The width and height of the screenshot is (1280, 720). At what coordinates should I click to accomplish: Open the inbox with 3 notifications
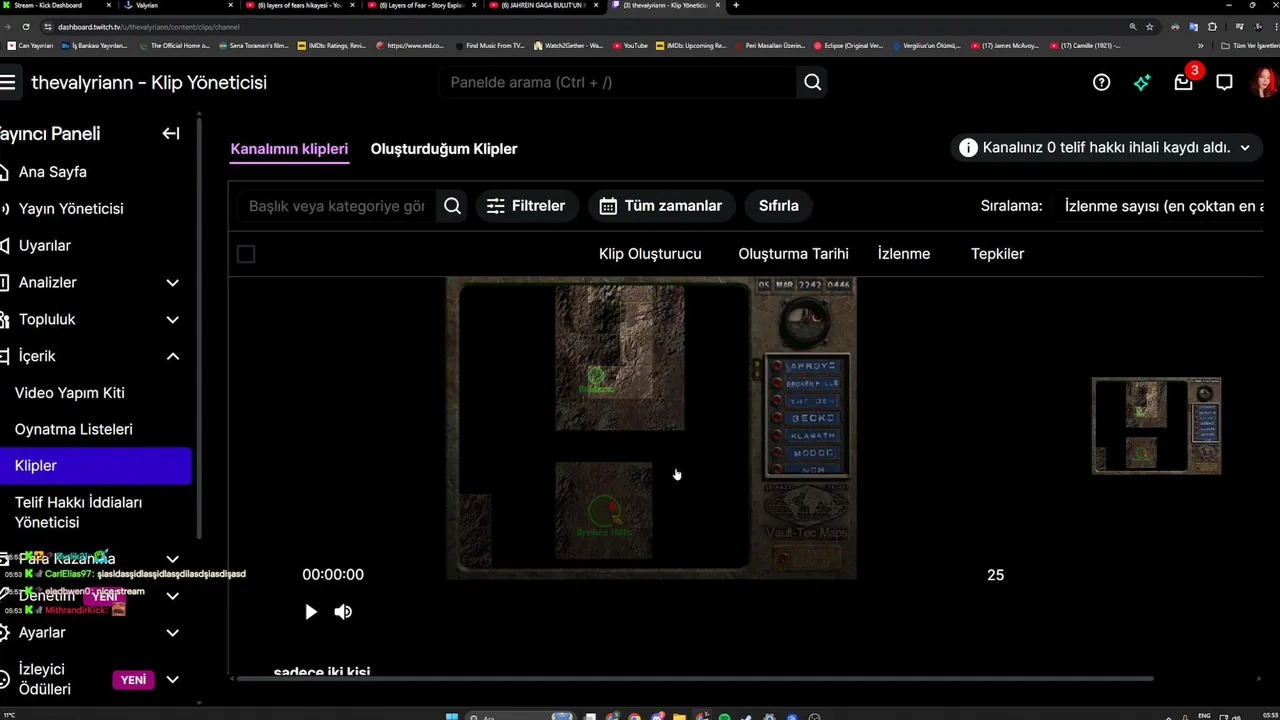[1184, 82]
